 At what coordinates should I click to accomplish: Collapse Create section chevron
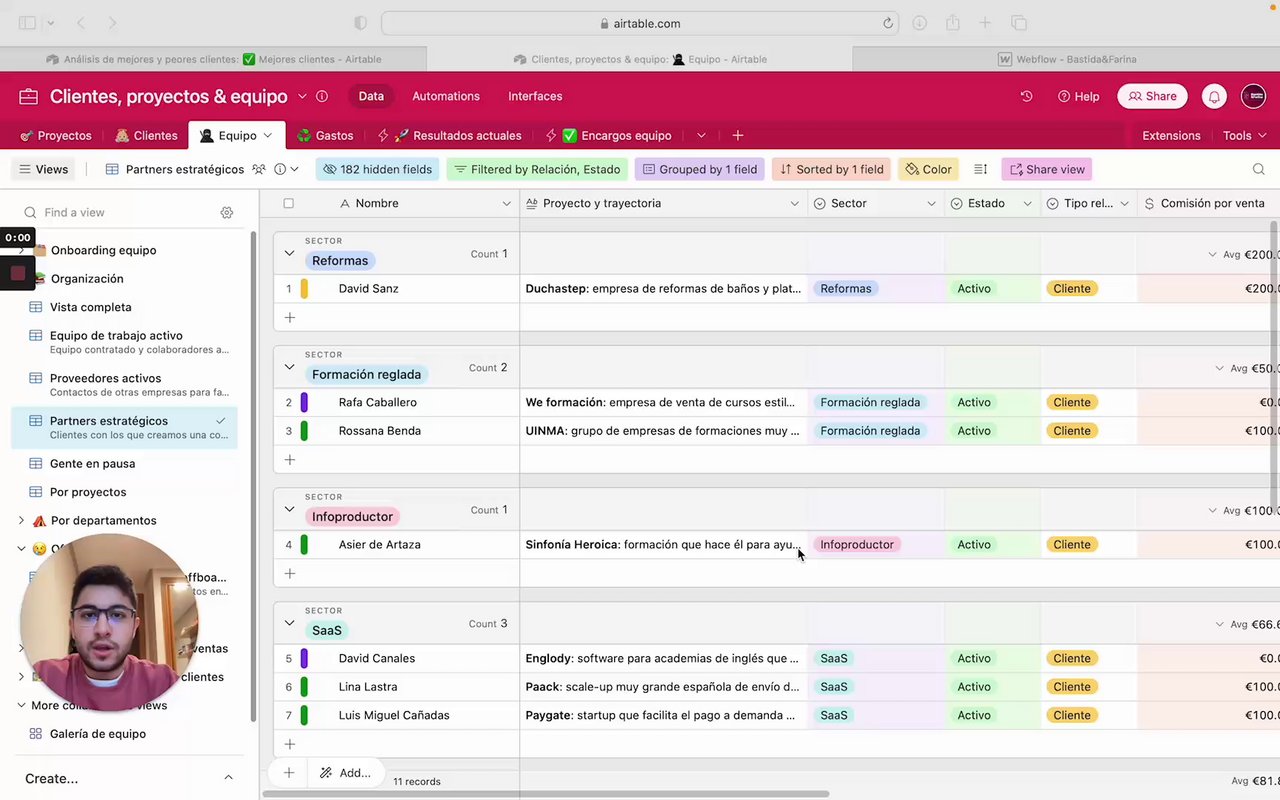click(228, 778)
